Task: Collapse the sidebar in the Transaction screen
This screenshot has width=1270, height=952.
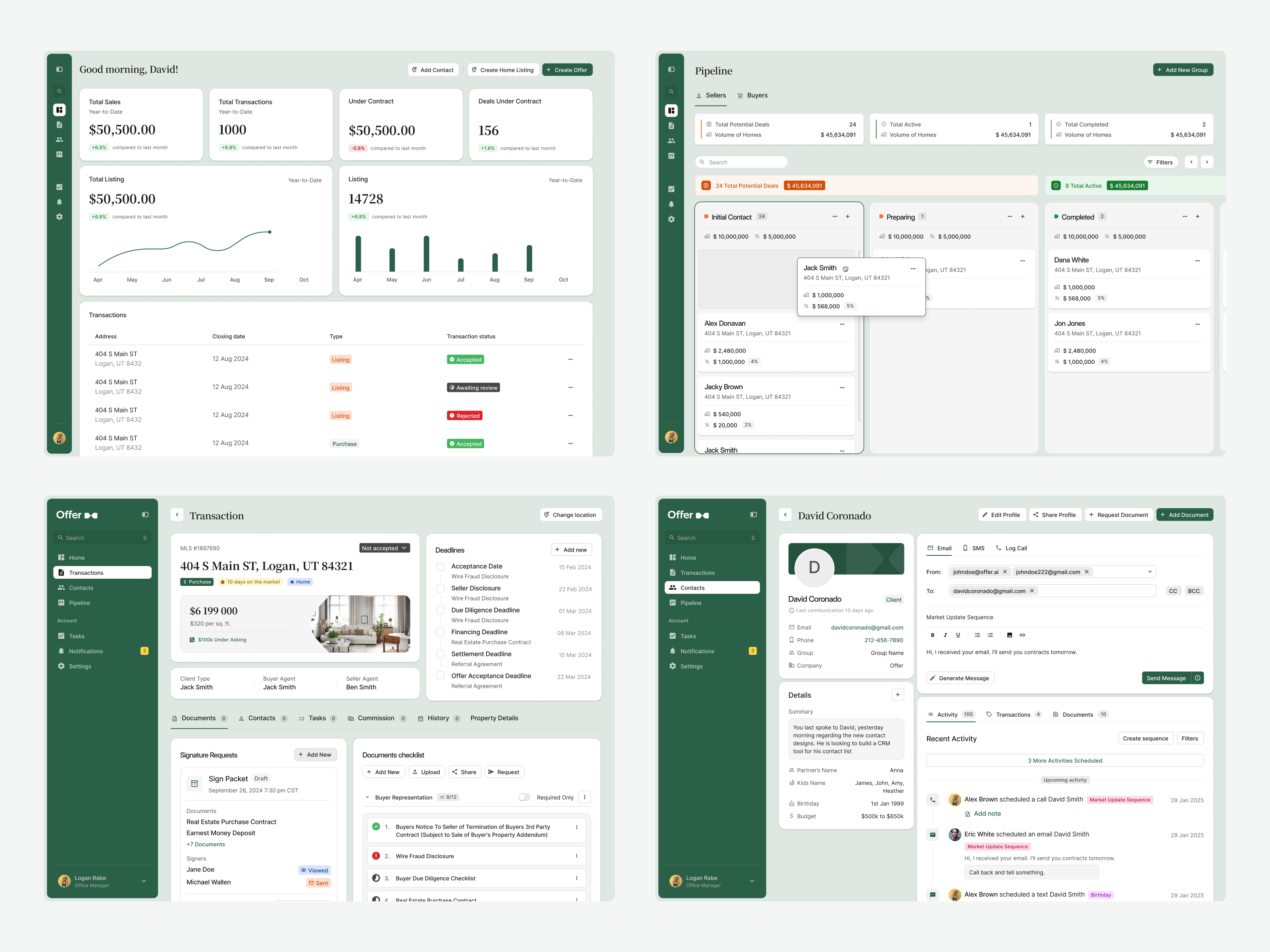Action: (x=145, y=515)
